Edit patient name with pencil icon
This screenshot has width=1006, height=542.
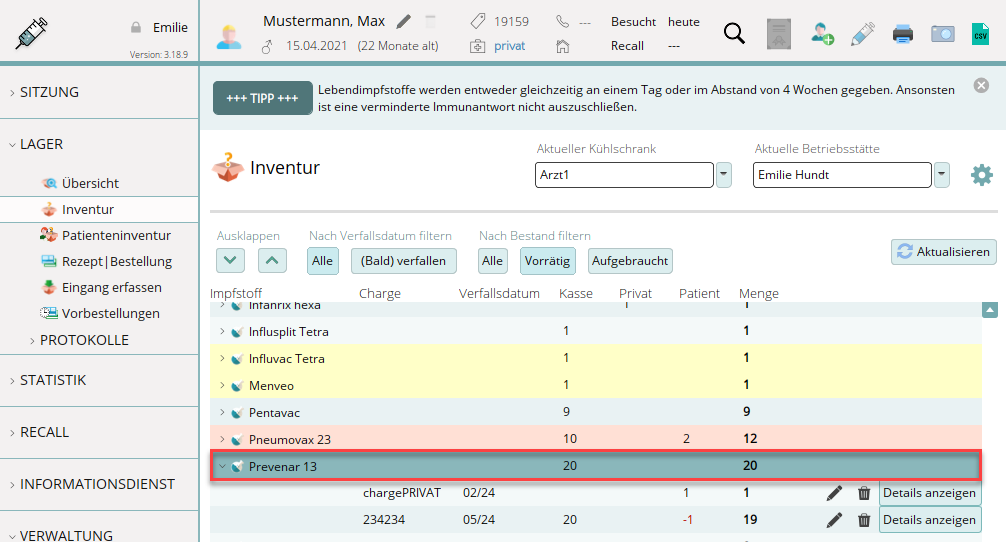(x=404, y=22)
